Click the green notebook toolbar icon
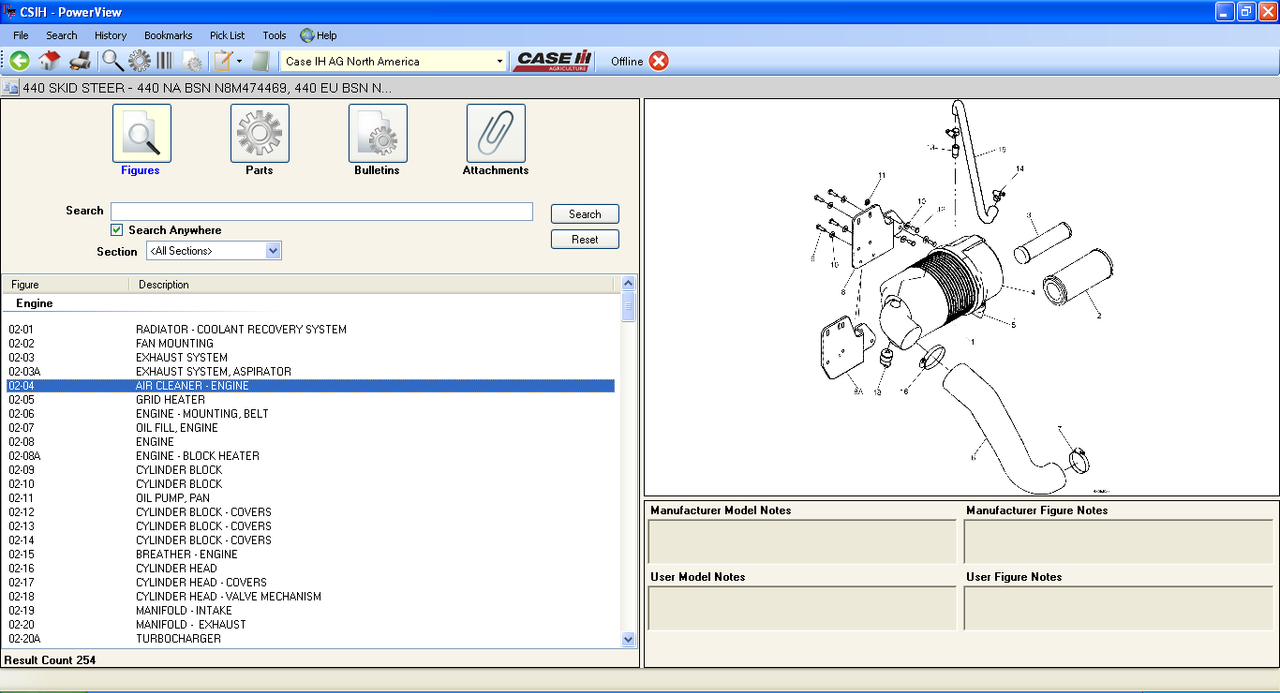This screenshot has height=693, width=1280. click(x=261, y=61)
